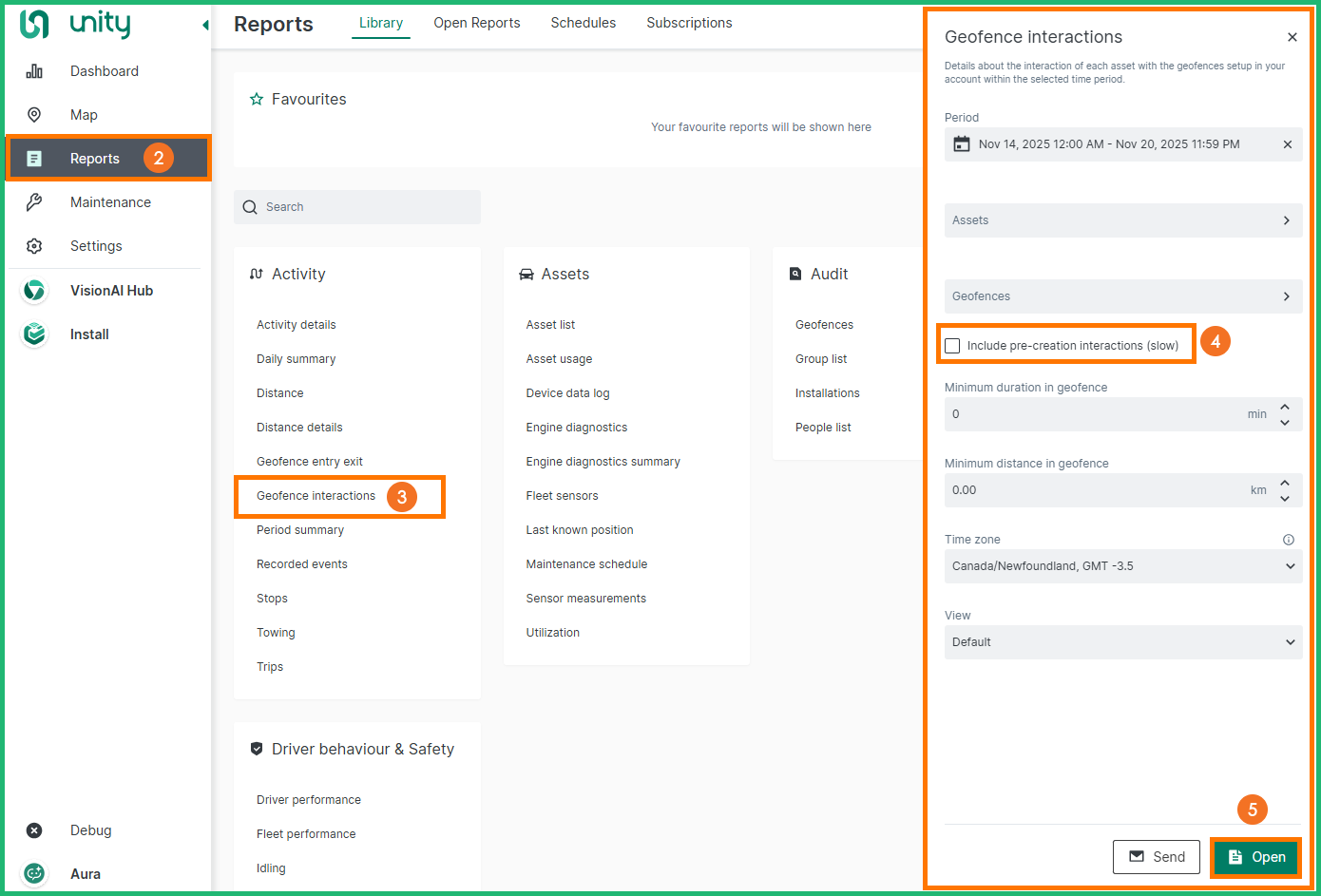Increase the minimum duration in geofence value
This screenshot has height=896, width=1321.
point(1285,408)
